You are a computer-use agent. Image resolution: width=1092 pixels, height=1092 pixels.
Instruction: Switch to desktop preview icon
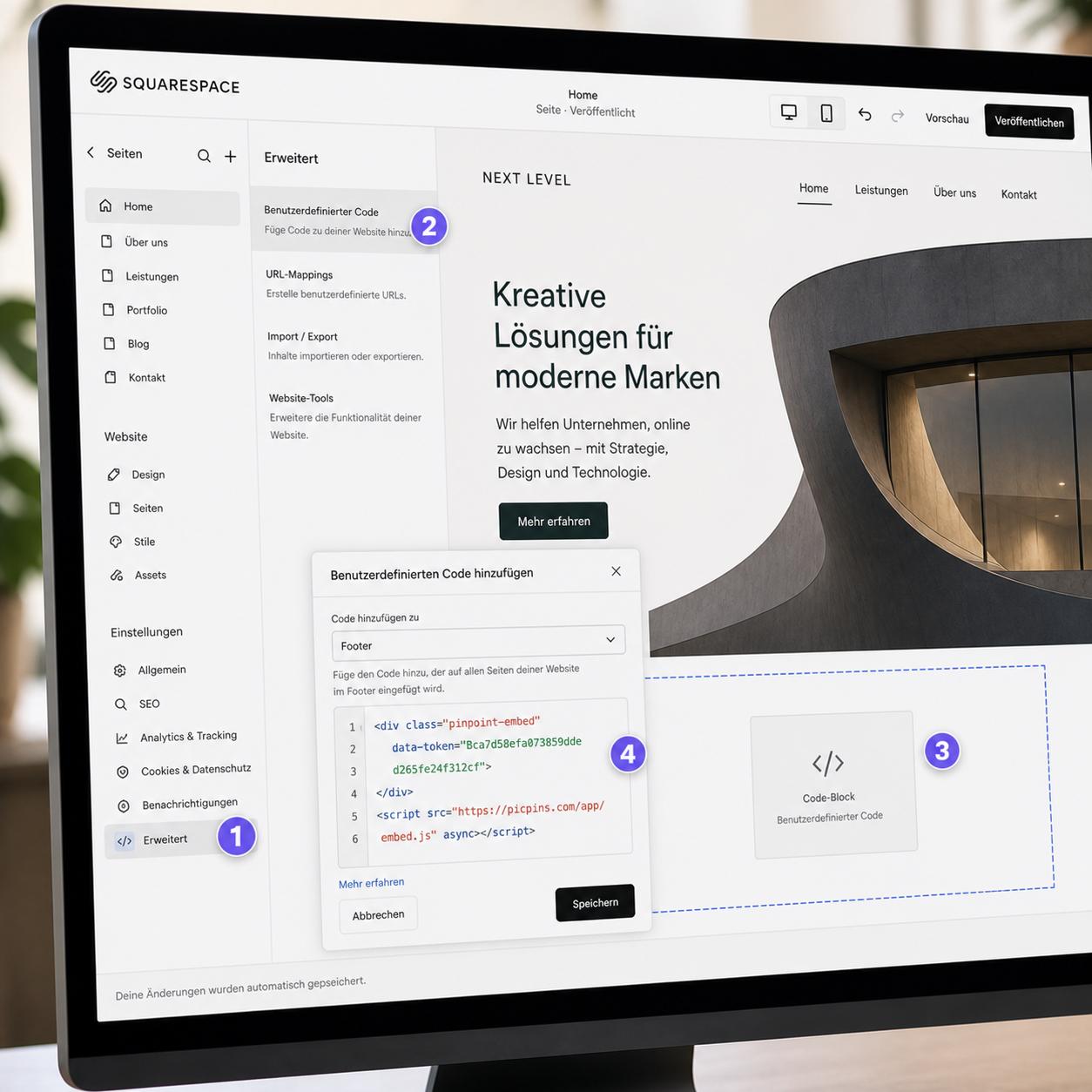click(x=789, y=112)
